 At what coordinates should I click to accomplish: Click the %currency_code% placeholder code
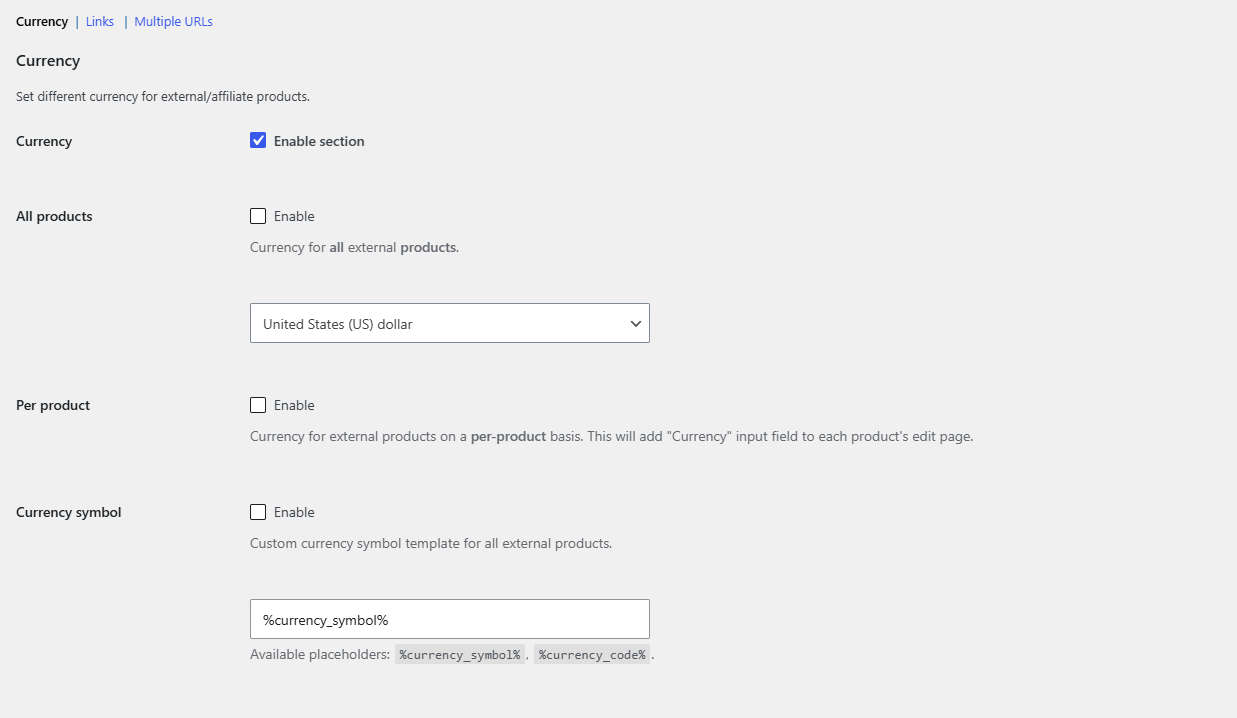coord(592,655)
